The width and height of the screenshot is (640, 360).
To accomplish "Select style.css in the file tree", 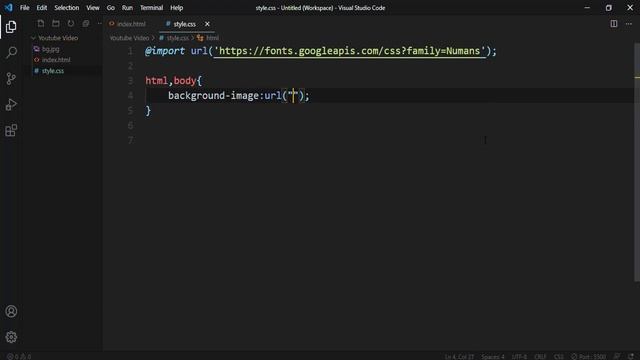I will [x=53, y=71].
